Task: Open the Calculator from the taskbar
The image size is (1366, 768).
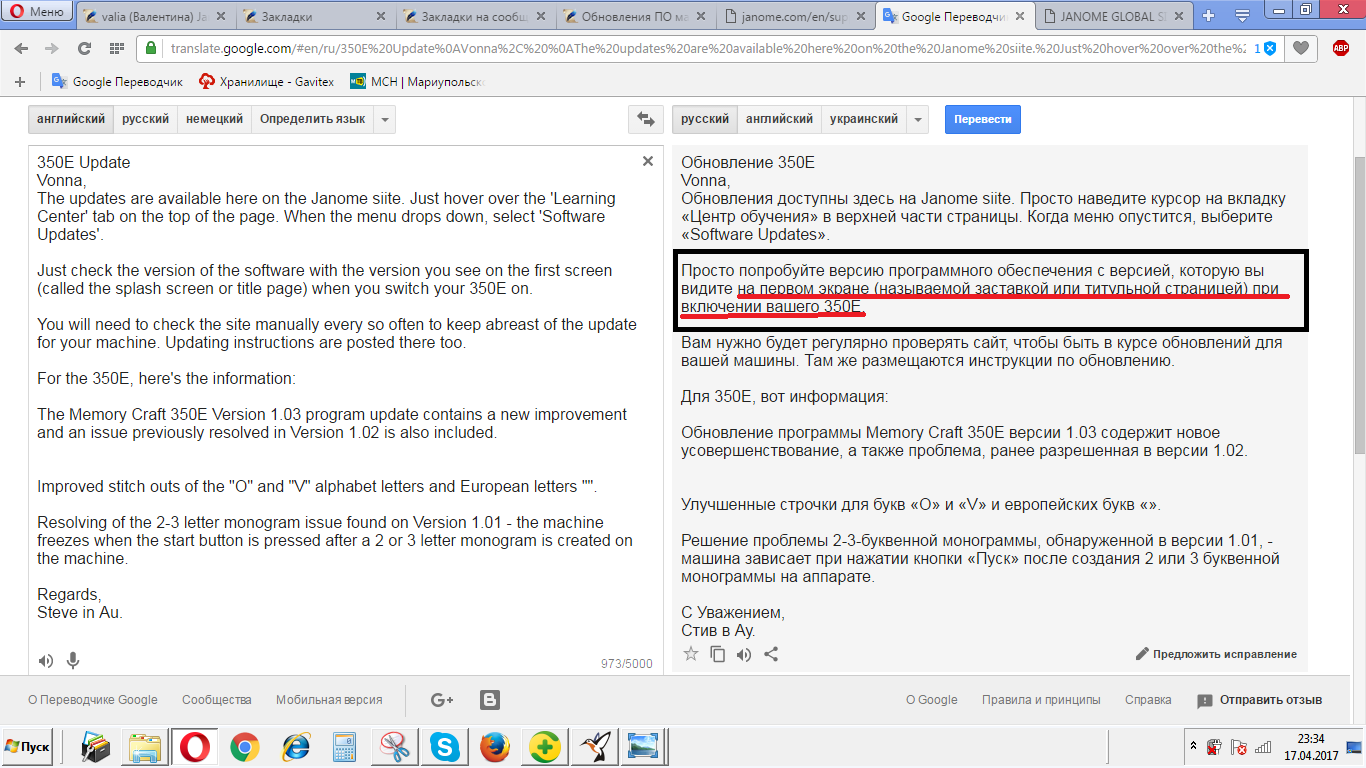Action: coord(345,747)
